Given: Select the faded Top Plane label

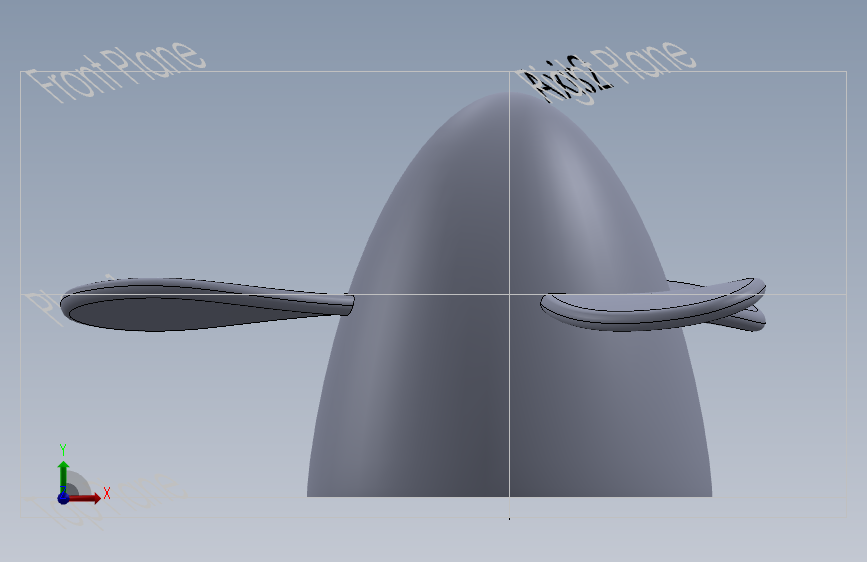Looking at the screenshot, I should pyautogui.click(x=108, y=501).
